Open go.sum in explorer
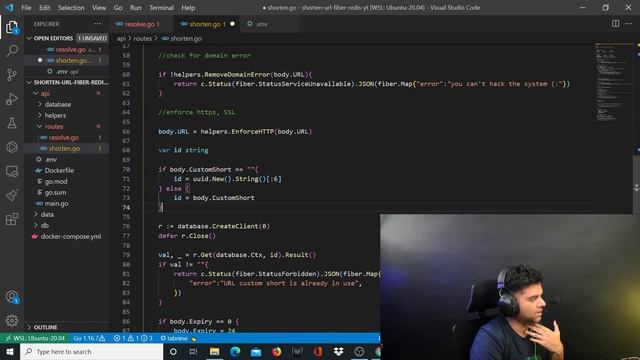This screenshot has height=360, width=640. (67, 193)
